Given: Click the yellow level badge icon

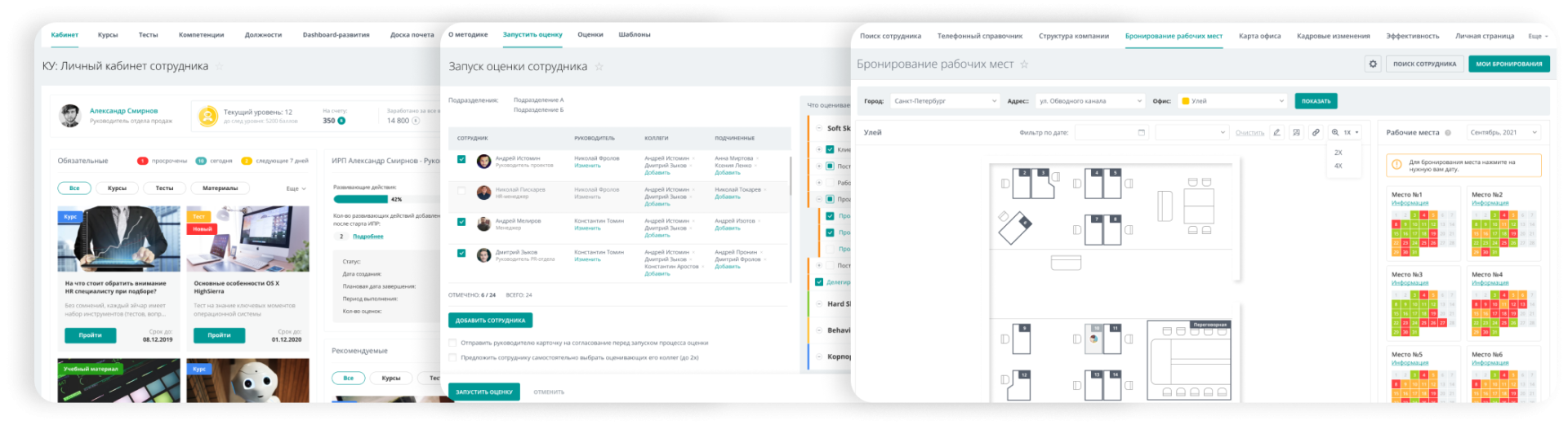Looking at the screenshot, I should point(208,117).
